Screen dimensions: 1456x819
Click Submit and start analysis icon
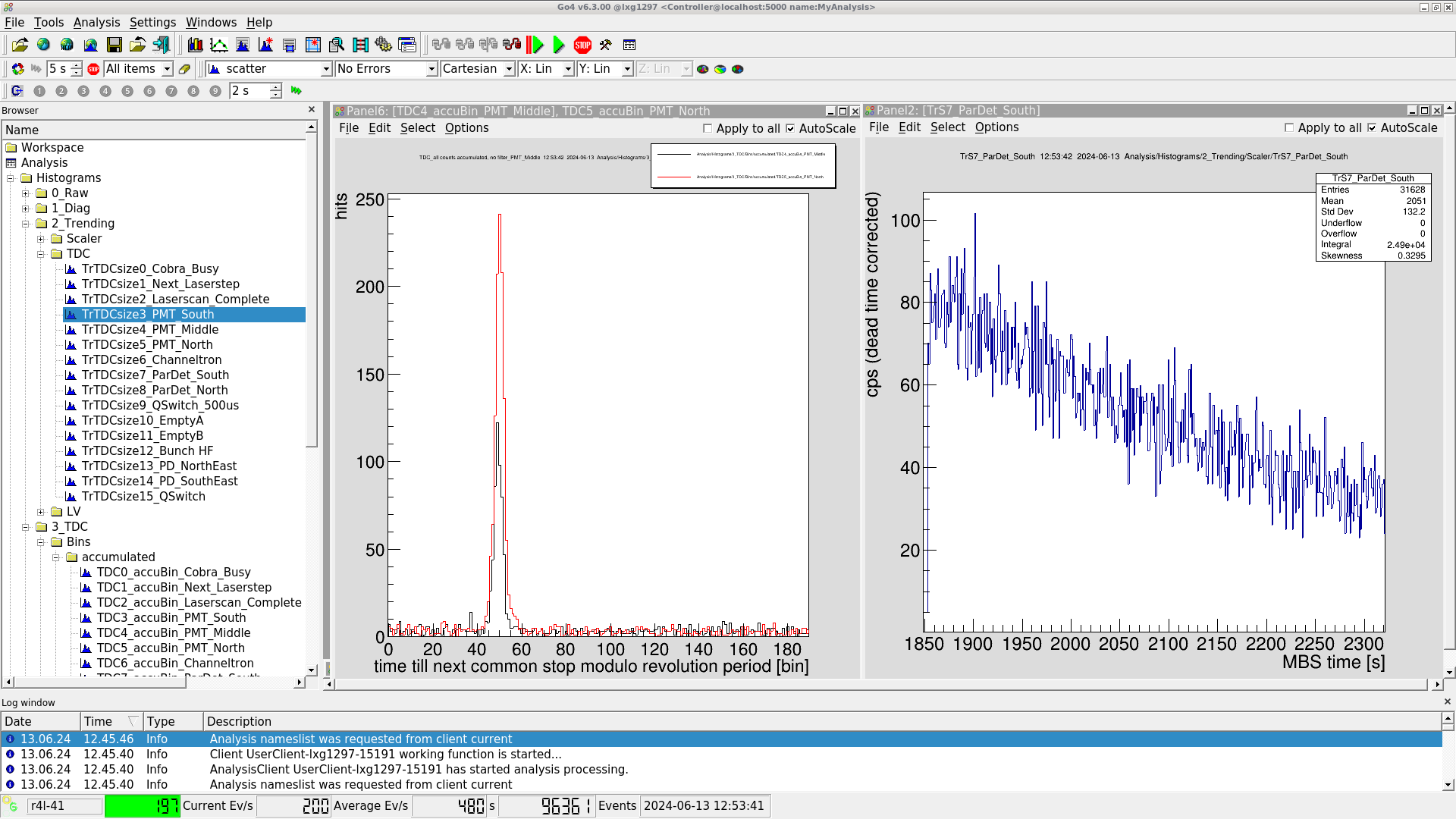click(535, 45)
